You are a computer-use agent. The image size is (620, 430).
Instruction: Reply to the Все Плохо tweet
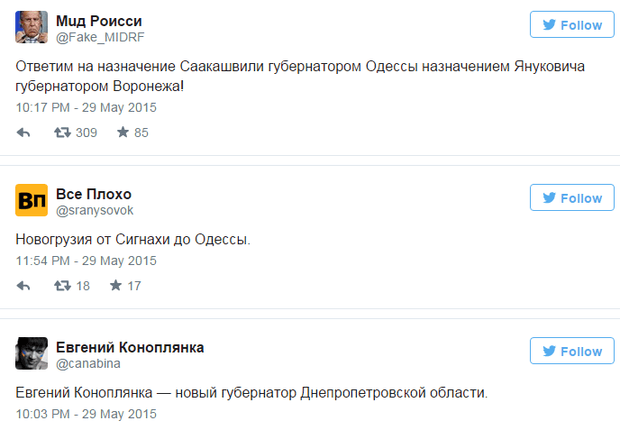point(24,285)
